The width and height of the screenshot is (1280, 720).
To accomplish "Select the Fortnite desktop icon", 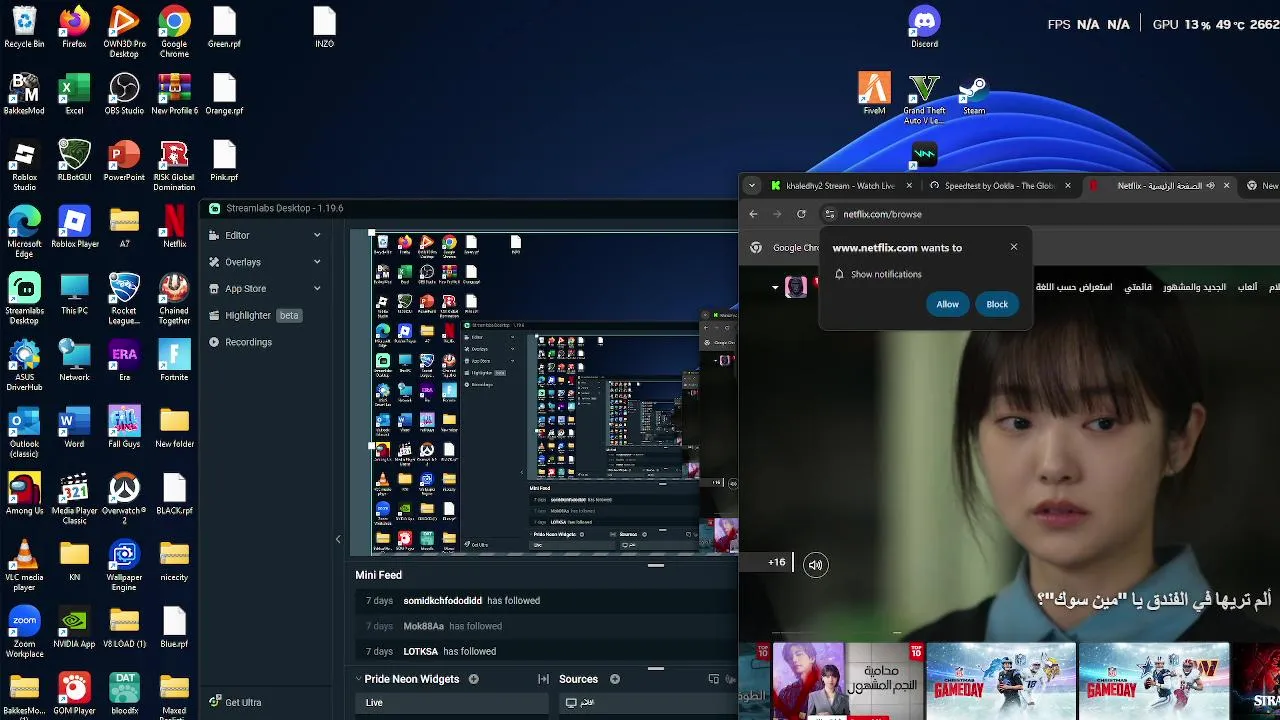I will click(174, 361).
